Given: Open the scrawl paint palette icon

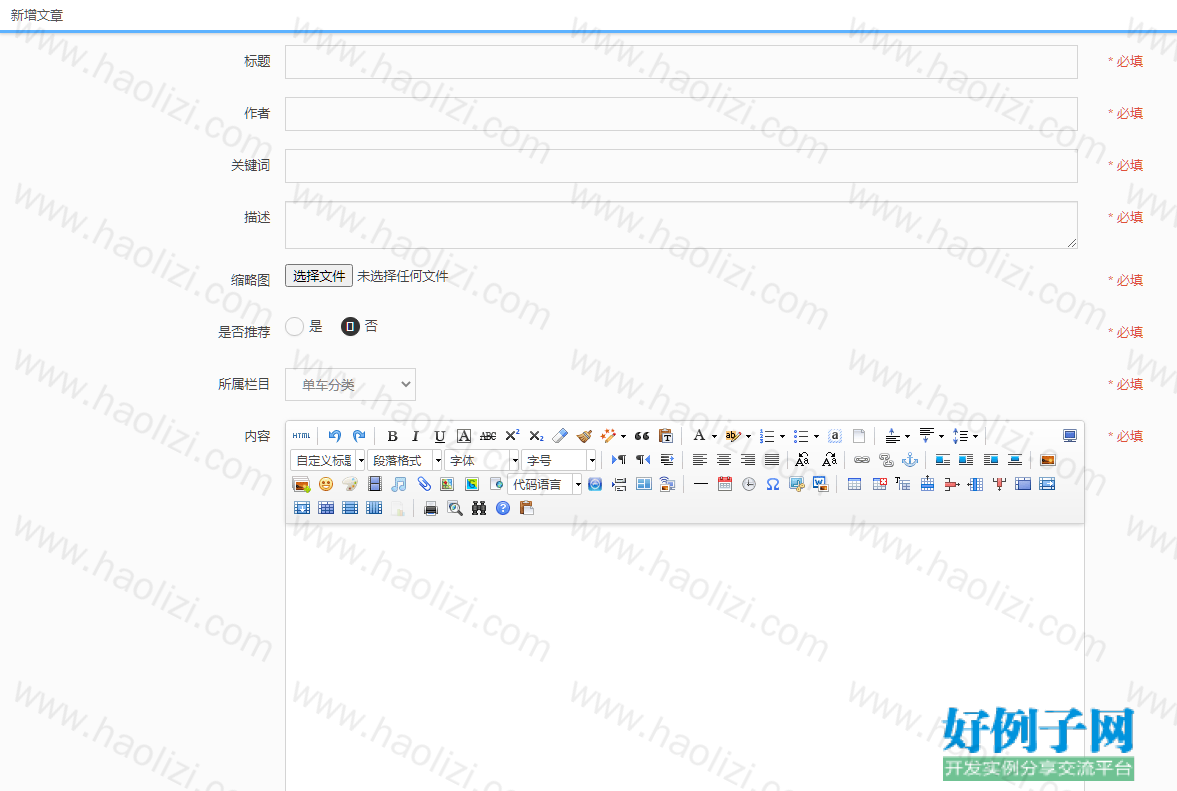Looking at the screenshot, I should pyautogui.click(x=350, y=484).
